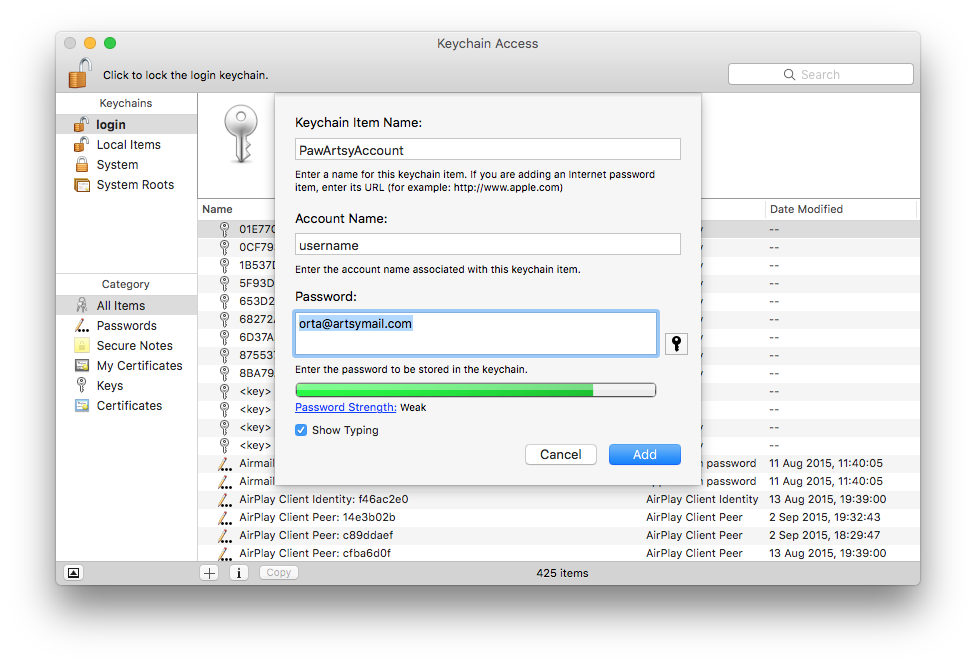Select the login keychain
This screenshot has width=976, height=665.
126,125
